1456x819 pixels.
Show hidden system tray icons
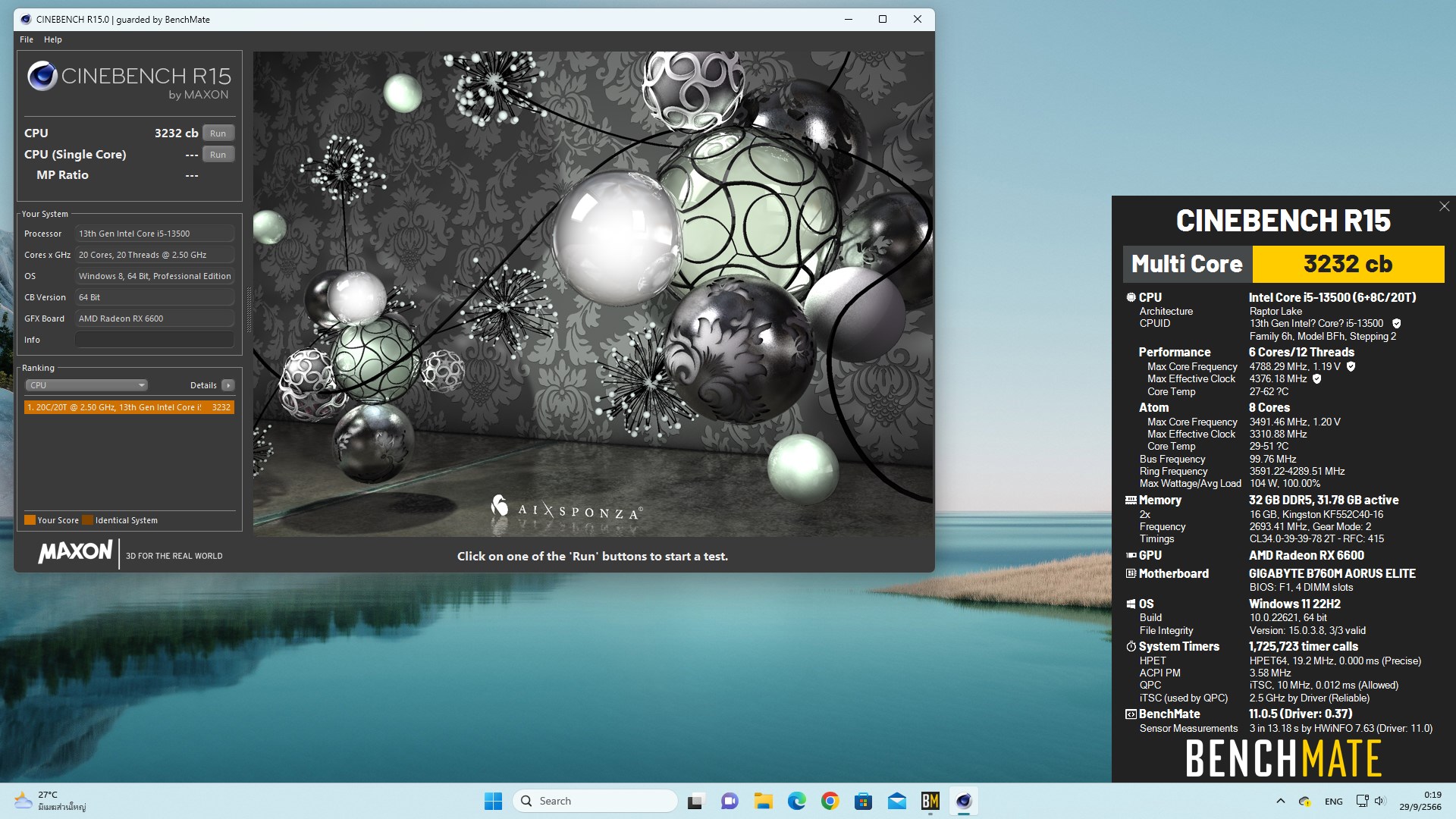tap(1281, 801)
